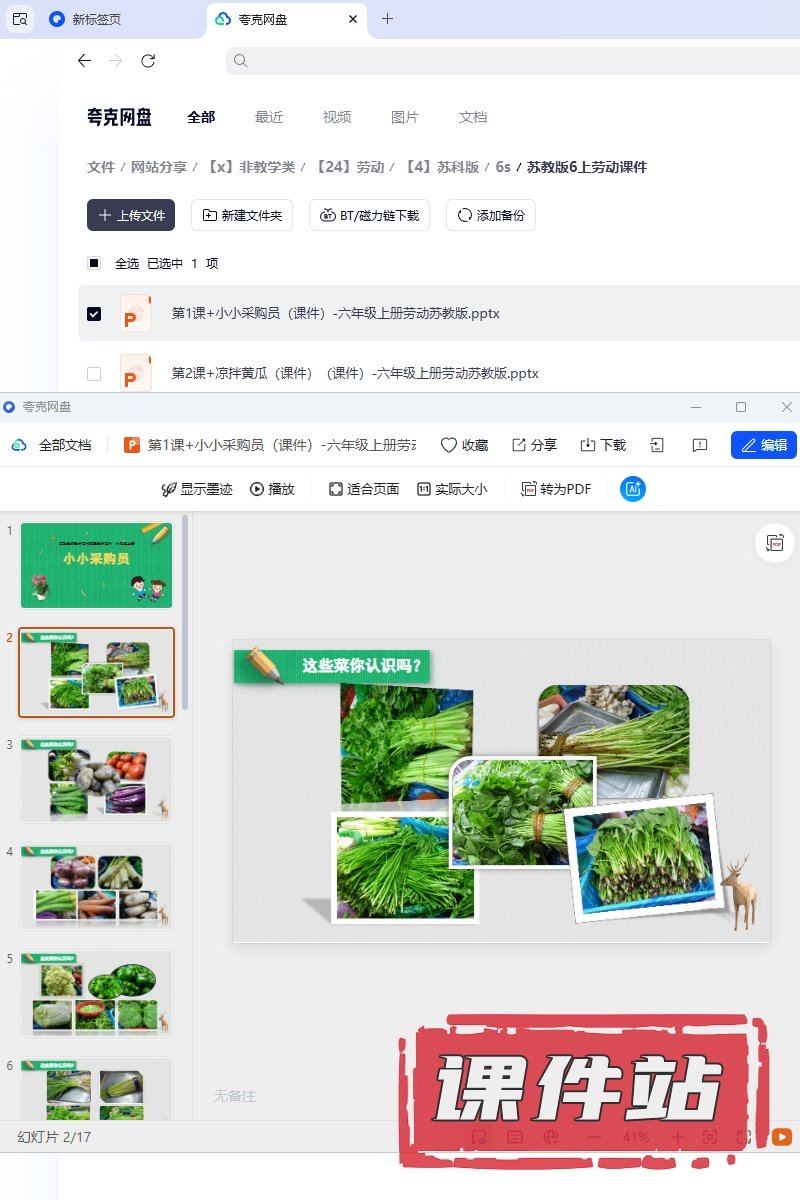Click the 上传文件 button

click(131, 215)
